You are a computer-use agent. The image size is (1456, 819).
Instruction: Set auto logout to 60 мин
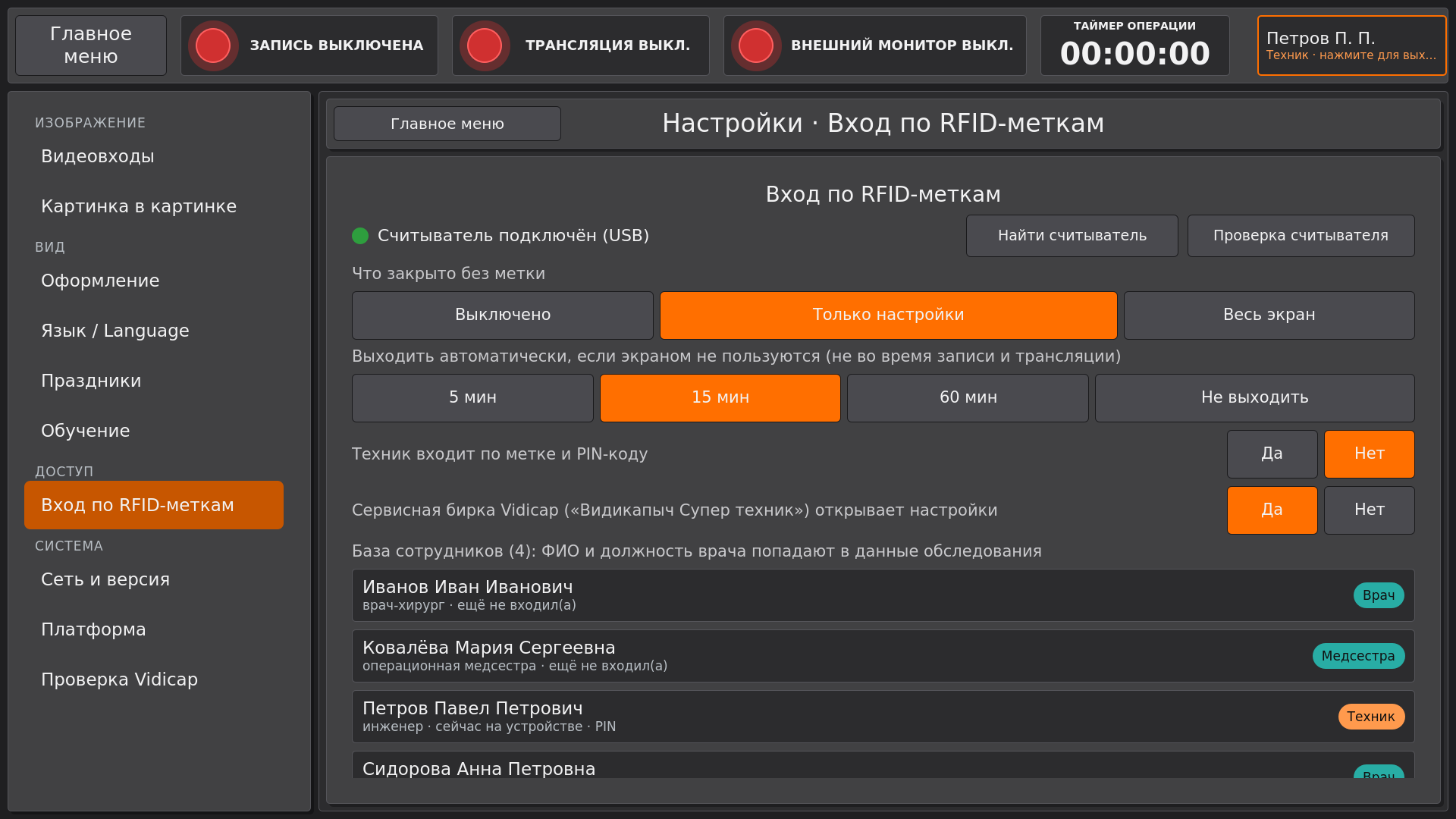(968, 398)
